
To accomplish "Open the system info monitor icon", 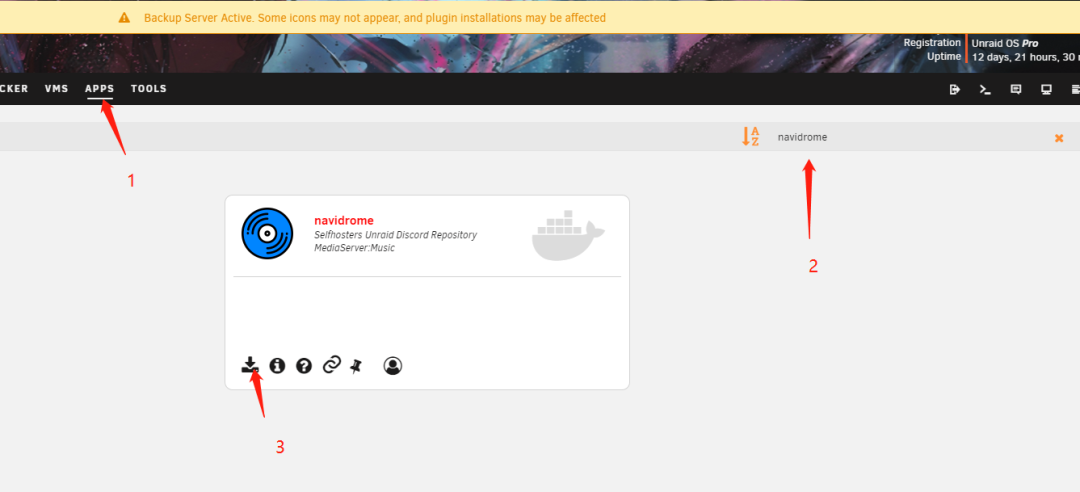I will pos(1046,89).
